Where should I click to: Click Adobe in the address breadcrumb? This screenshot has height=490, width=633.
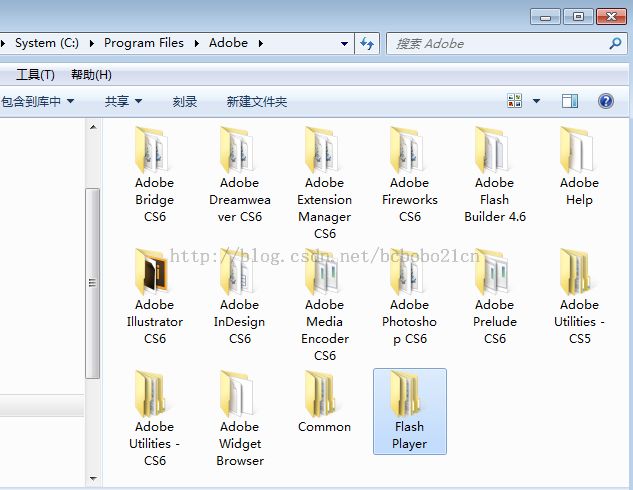click(228, 43)
